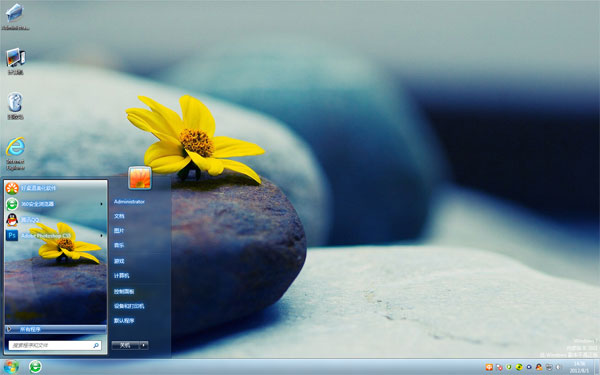Click the magnifier icon in search box
Image resolution: width=600 pixels, height=375 pixels.
point(96,345)
